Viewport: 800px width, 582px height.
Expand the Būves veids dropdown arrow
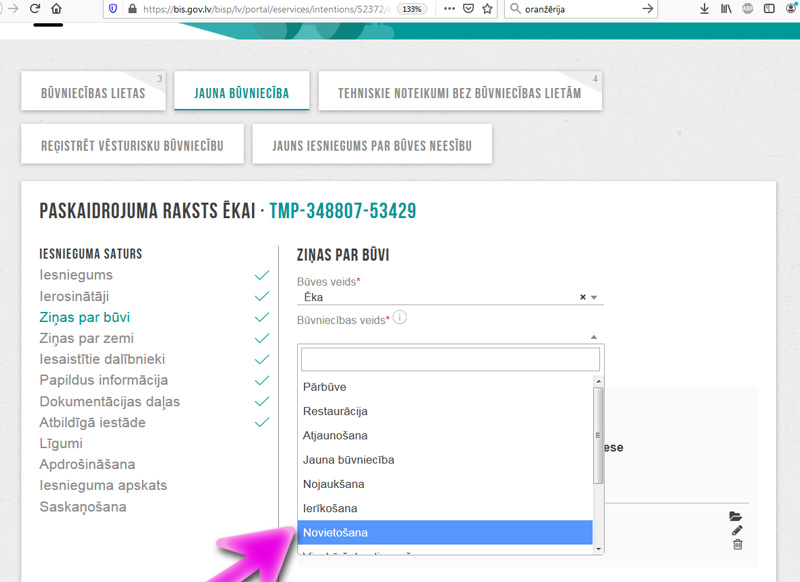click(594, 297)
